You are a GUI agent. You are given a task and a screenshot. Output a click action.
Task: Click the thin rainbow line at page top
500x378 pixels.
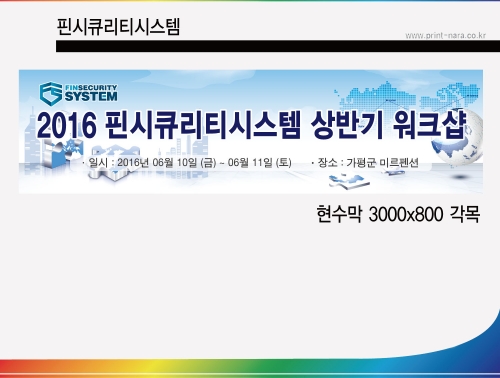pyautogui.click(x=250, y=1)
